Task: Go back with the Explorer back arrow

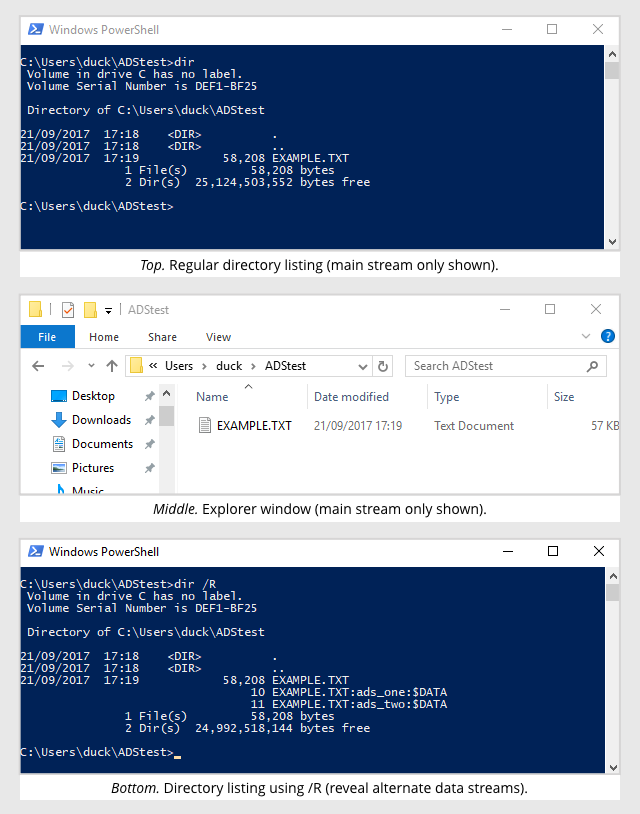Action: tap(38, 366)
